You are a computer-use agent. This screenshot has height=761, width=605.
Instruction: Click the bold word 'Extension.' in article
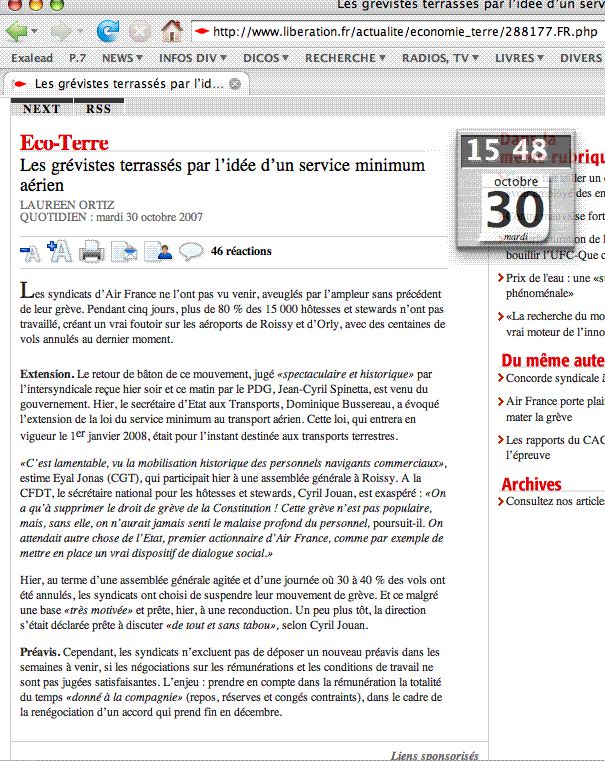tap(47, 374)
